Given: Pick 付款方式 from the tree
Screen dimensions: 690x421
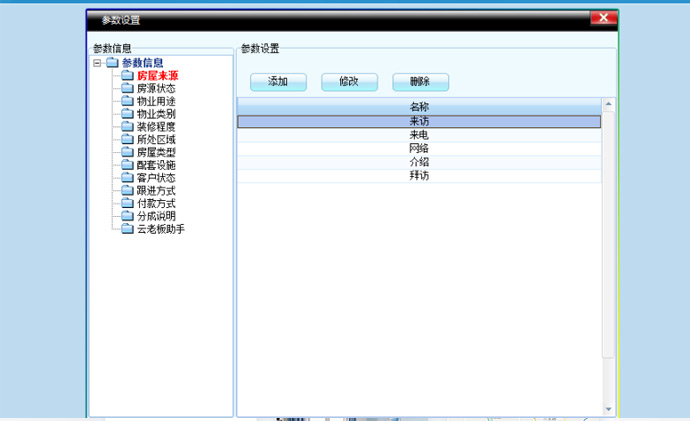Looking at the screenshot, I should point(156,203).
